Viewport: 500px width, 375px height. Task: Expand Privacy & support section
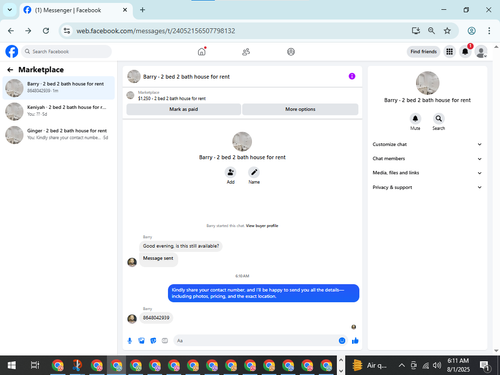click(427, 187)
